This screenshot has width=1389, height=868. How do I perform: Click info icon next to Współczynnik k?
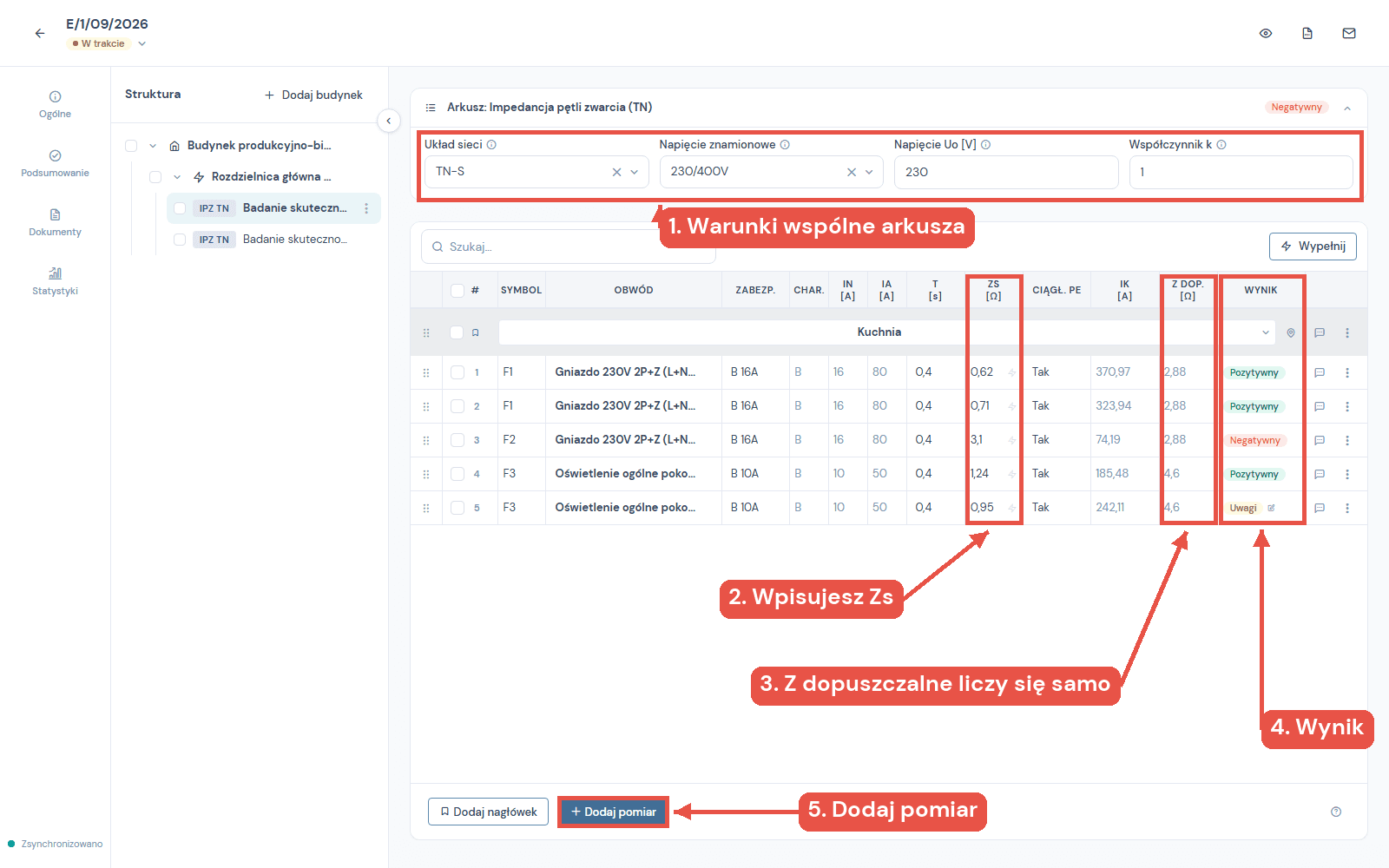(1221, 145)
